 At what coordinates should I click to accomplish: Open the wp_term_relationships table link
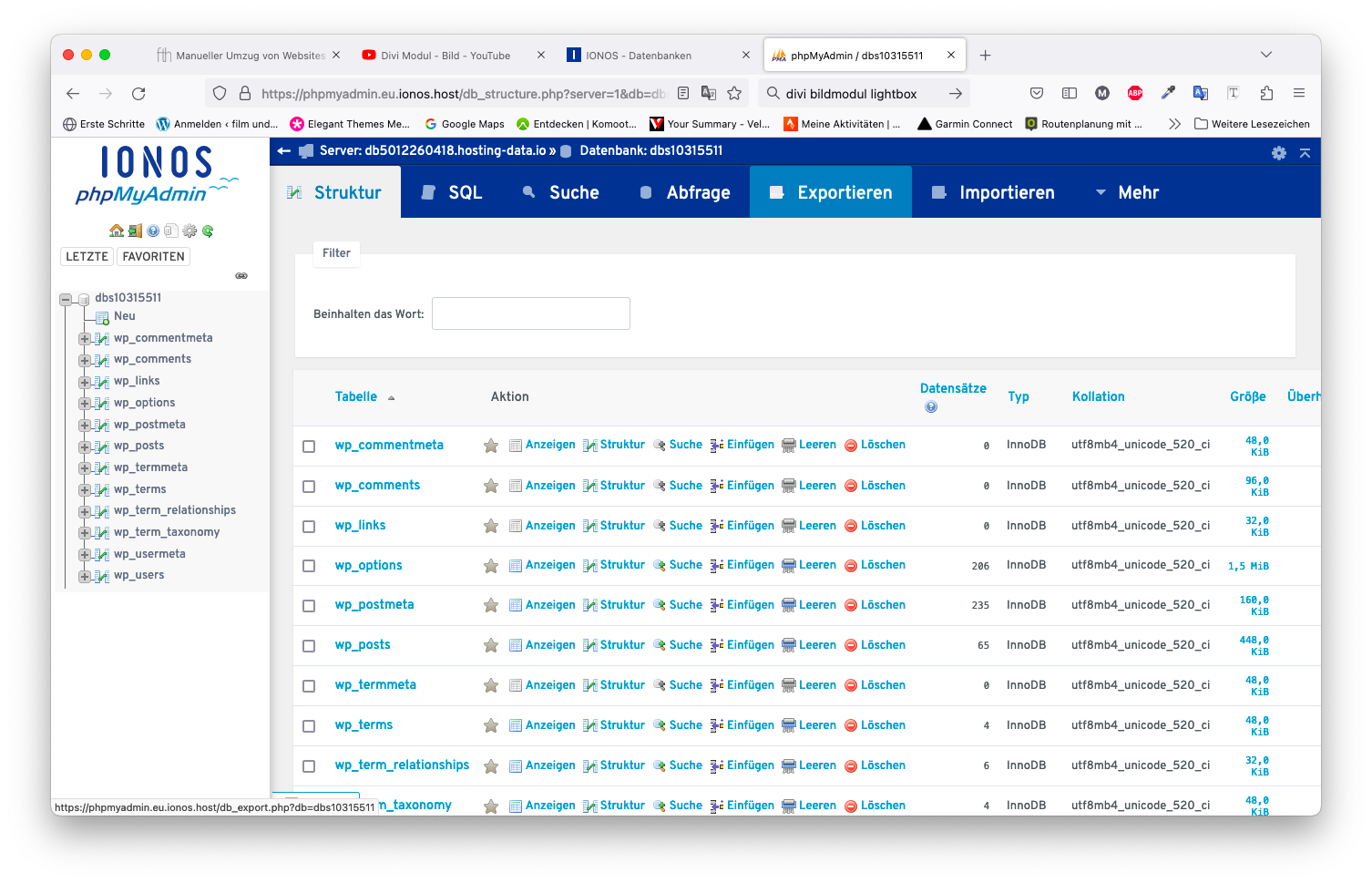(x=402, y=765)
